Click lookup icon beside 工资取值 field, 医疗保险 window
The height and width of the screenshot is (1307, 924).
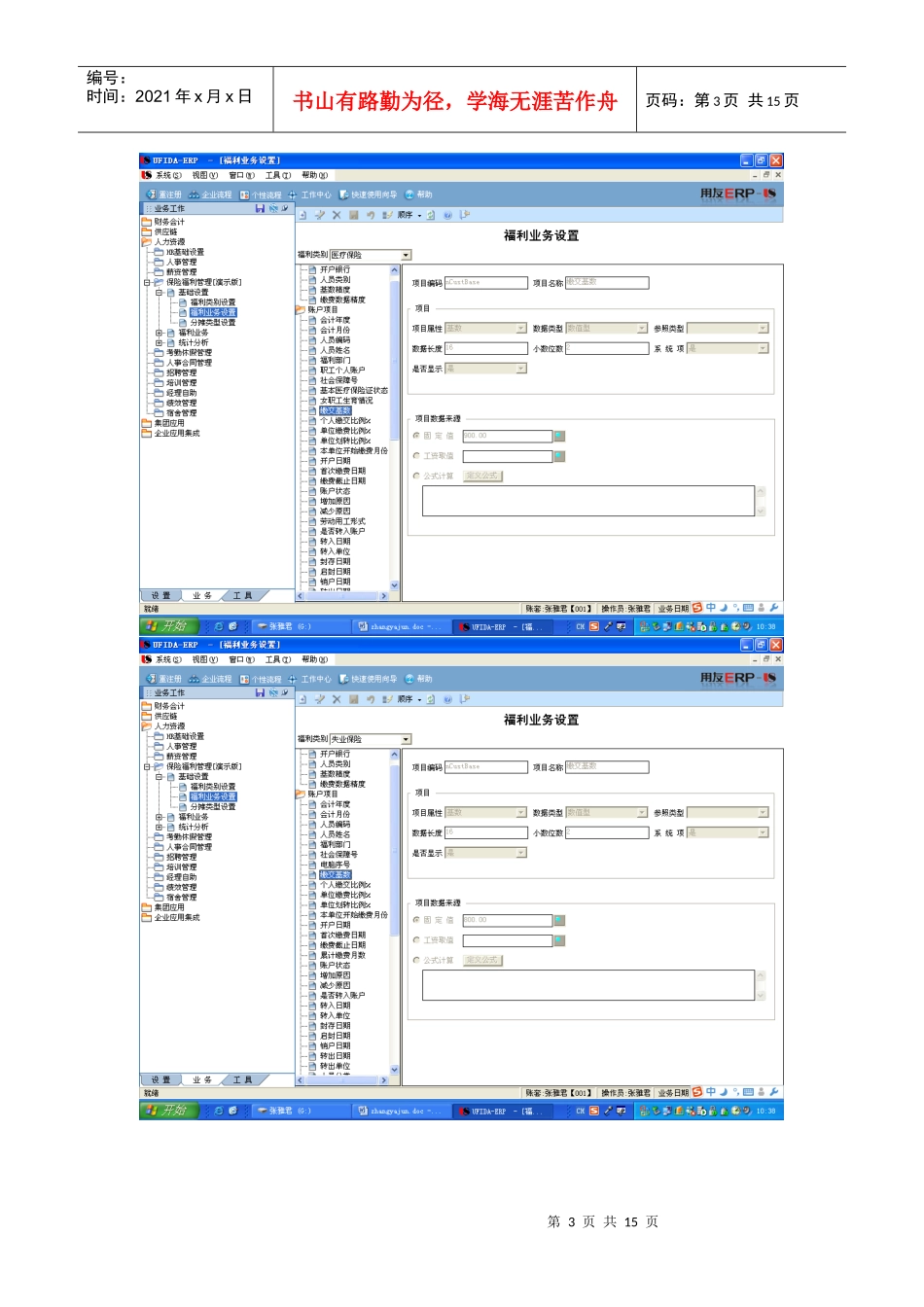559,456
